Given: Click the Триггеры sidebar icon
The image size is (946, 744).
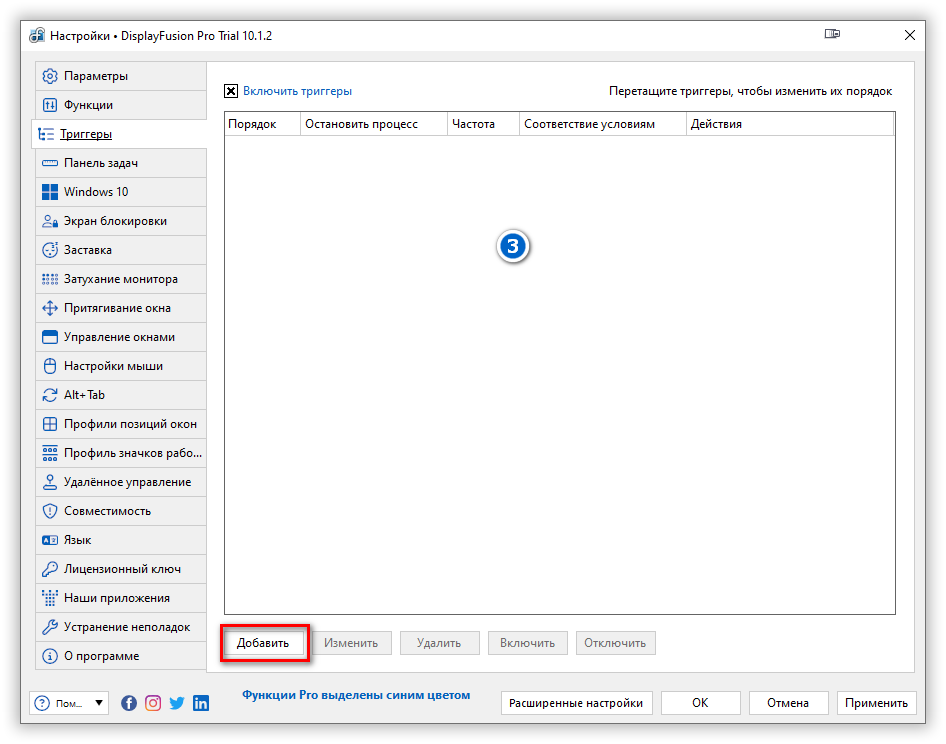Looking at the screenshot, I should (46, 134).
